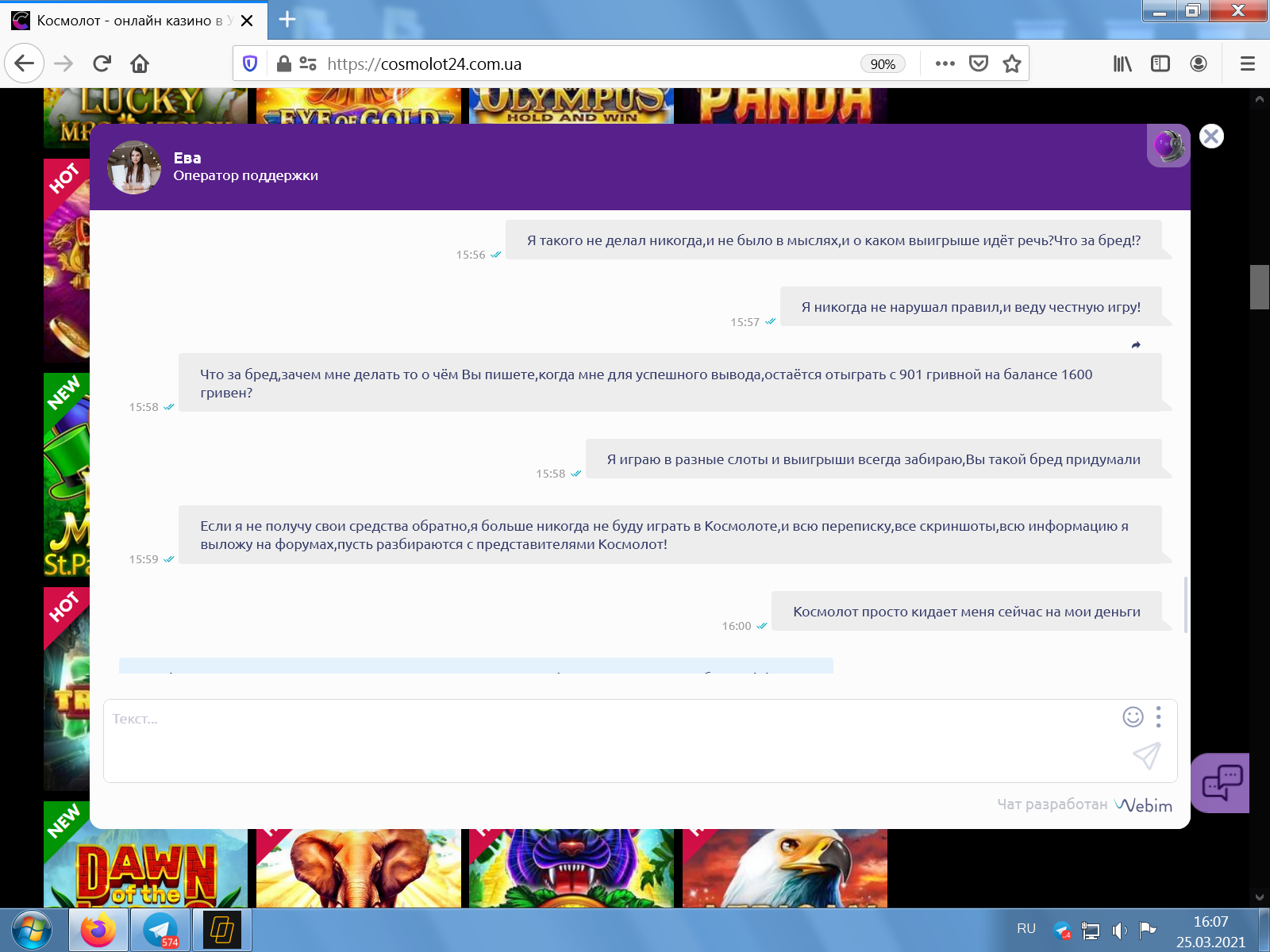Open the network status tray icon
This screenshot has height=952, width=1270.
tap(1091, 931)
